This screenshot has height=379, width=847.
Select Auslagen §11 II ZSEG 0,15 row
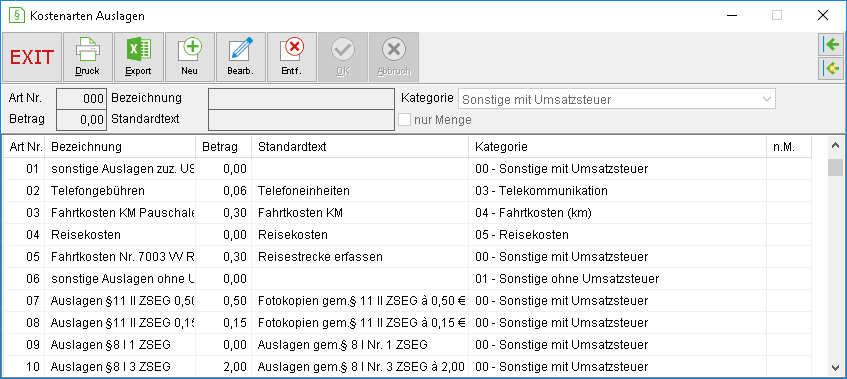[408, 323]
